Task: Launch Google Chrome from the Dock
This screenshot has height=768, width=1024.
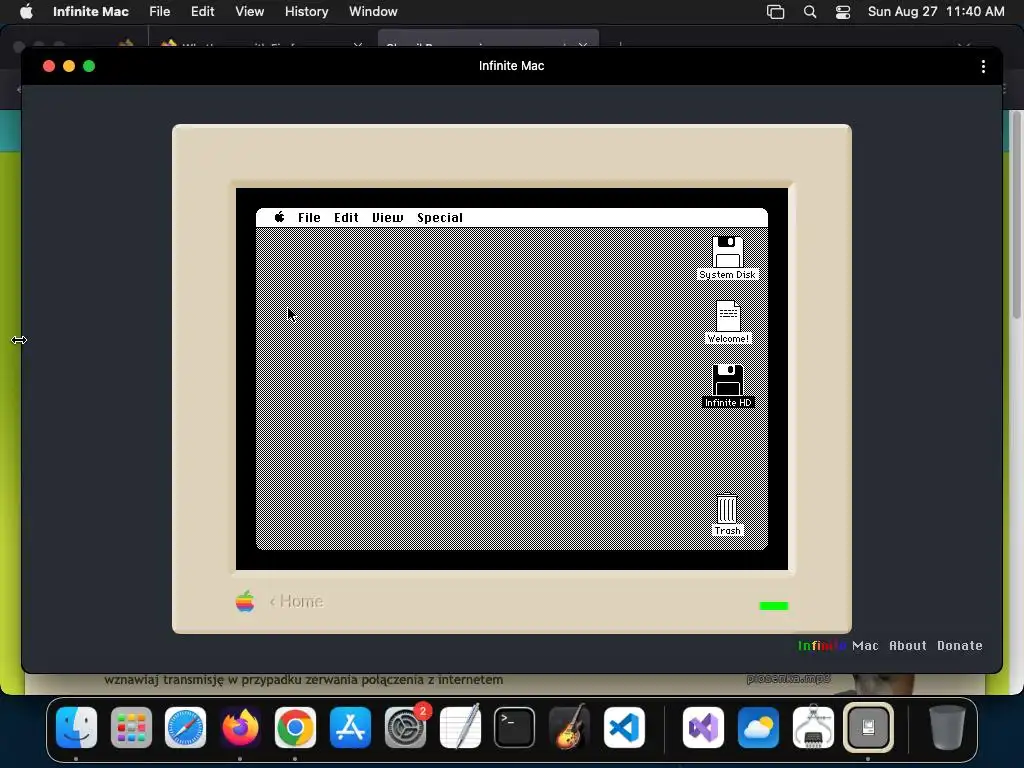Action: pos(295,727)
